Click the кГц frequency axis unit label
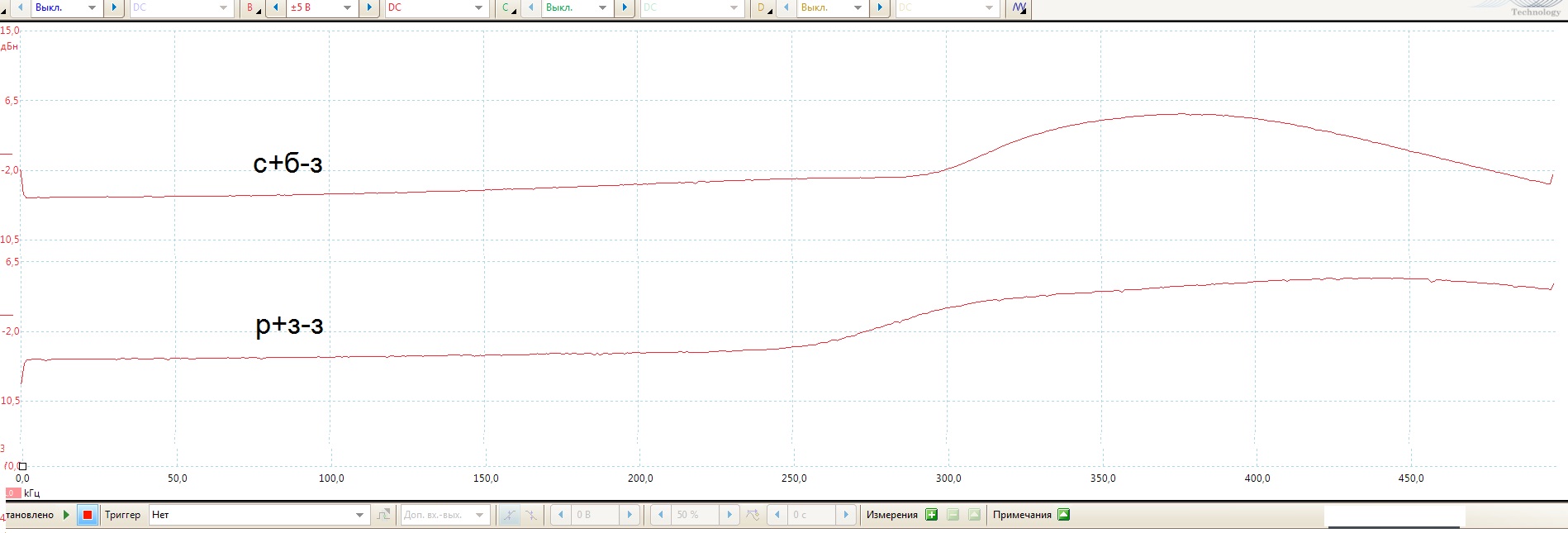 [x=32, y=493]
